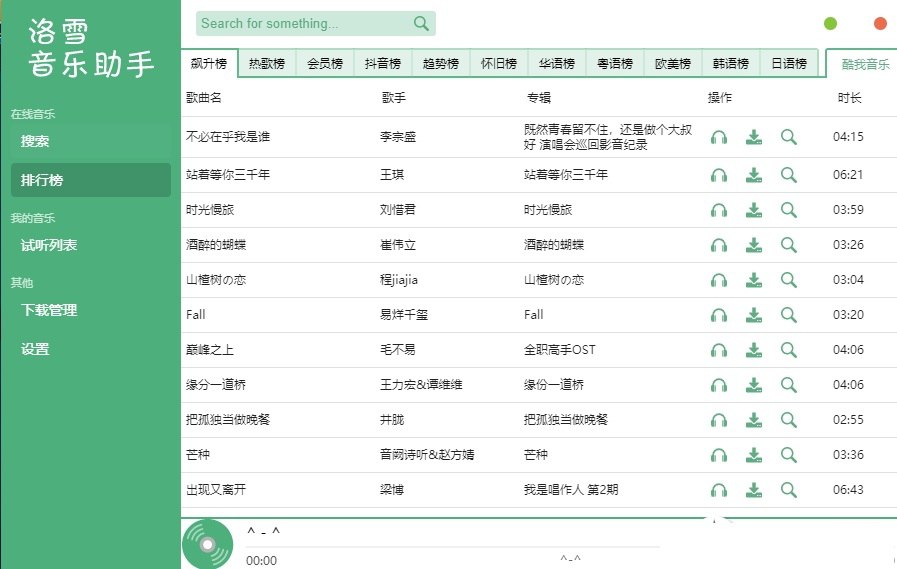Download the song 站着等你三千年
Image resolution: width=897 pixels, height=569 pixels.
click(754, 175)
